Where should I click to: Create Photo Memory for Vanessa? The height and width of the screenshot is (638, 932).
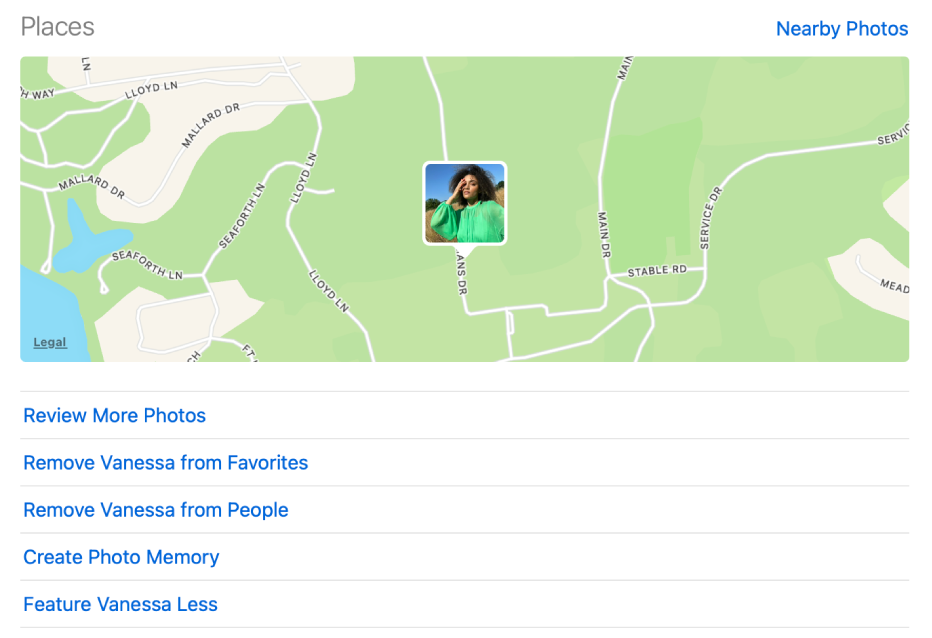pyautogui.click(x=121, y=557)
